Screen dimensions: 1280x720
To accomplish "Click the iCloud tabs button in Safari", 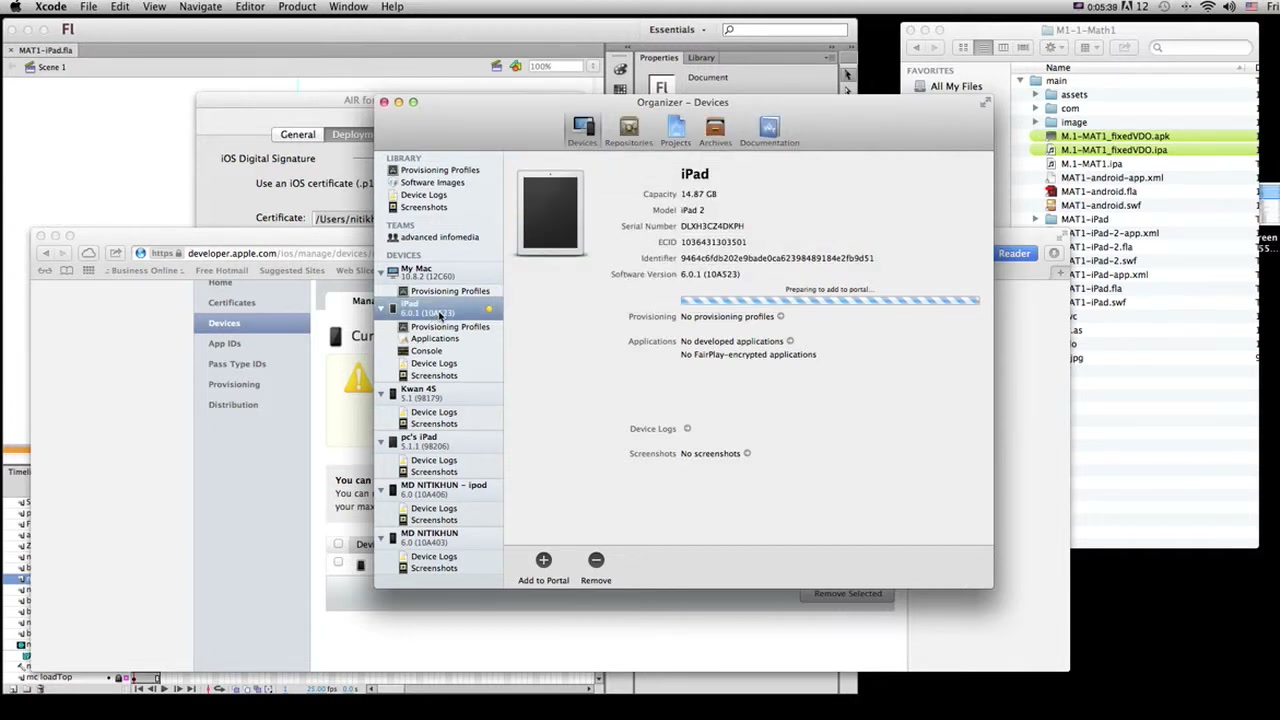I will click(89, 253).
